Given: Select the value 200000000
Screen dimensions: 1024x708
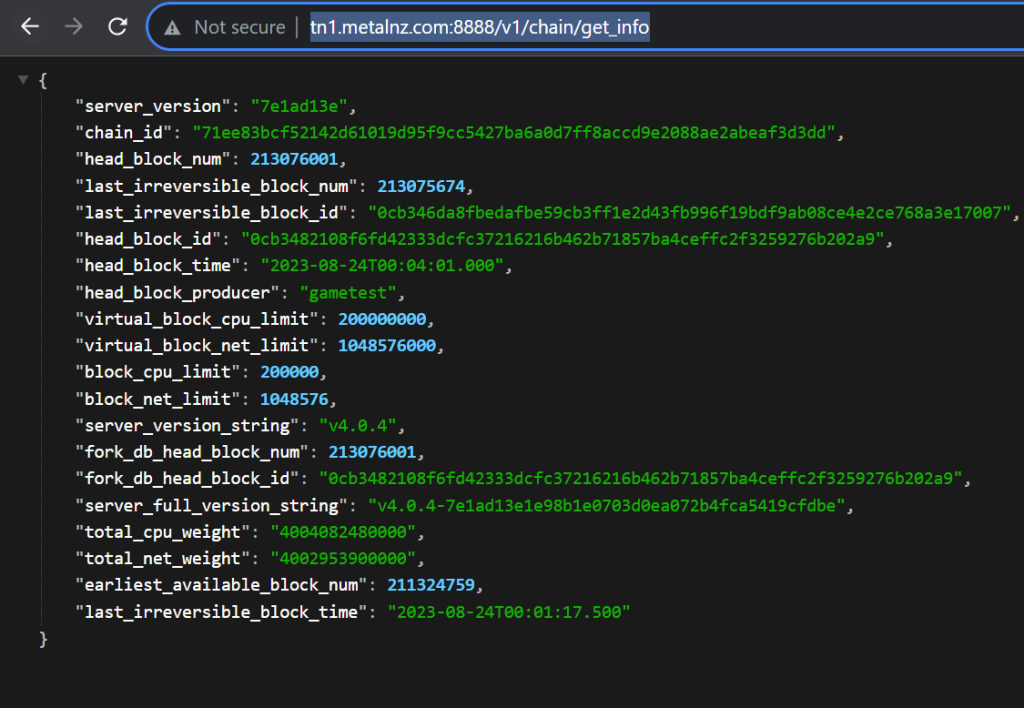Looking at the screenshot, I should [382, 319].
